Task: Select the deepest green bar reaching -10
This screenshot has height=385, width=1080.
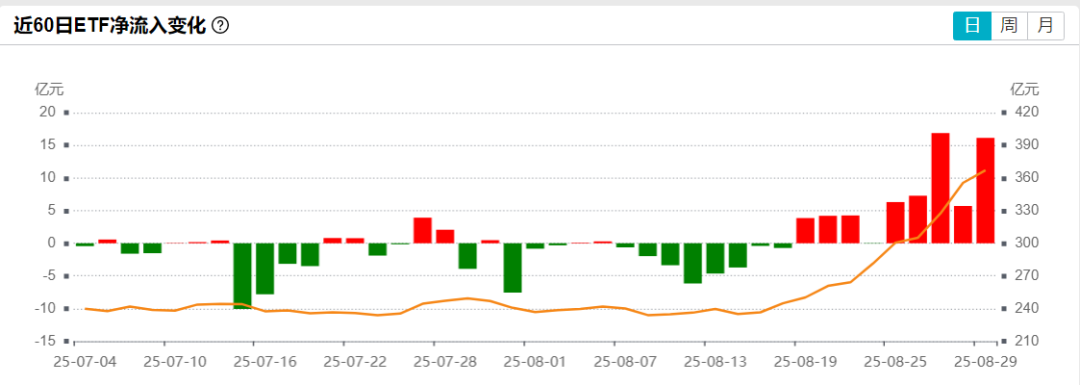Action: 242,275
